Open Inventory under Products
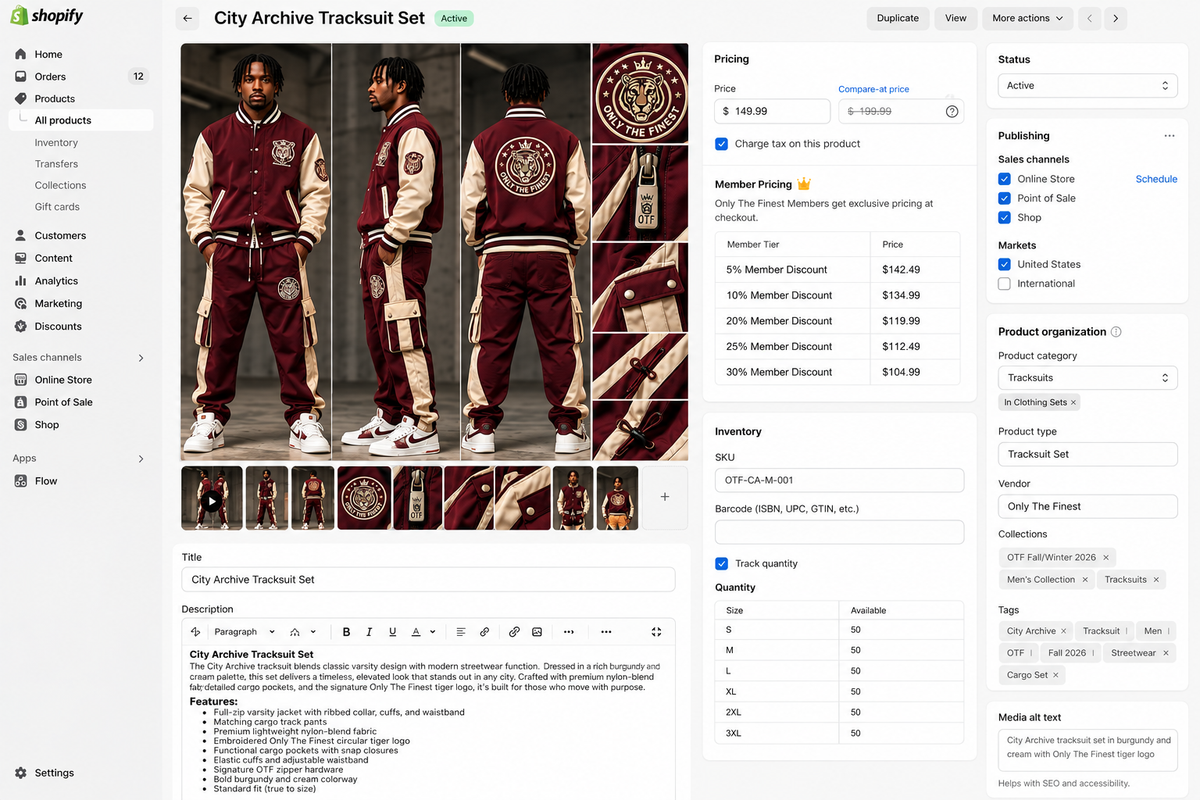1200x800 pixels. click(56, 142)
